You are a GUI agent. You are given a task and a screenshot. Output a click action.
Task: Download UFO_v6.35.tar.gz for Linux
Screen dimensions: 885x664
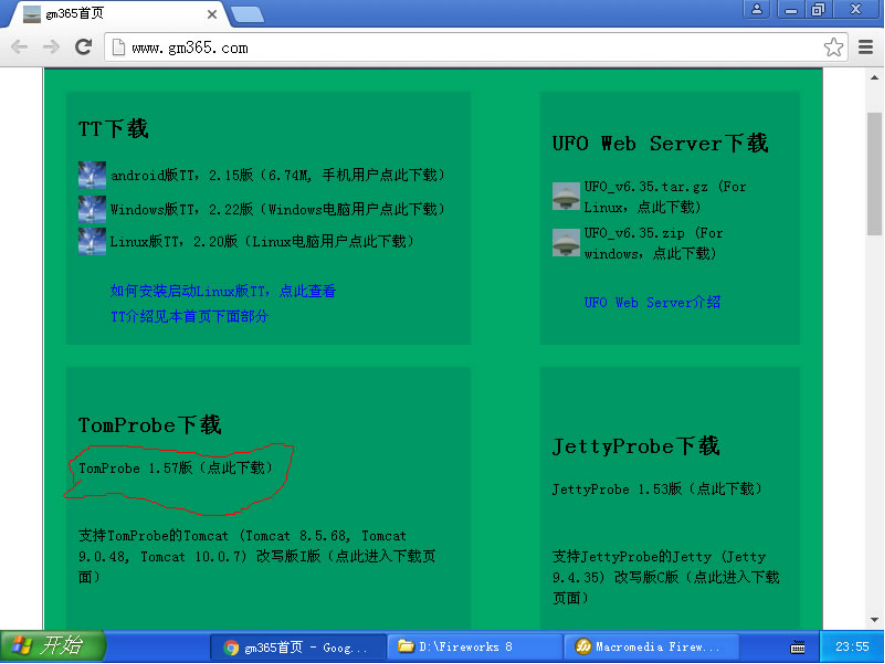click(665, 196)
